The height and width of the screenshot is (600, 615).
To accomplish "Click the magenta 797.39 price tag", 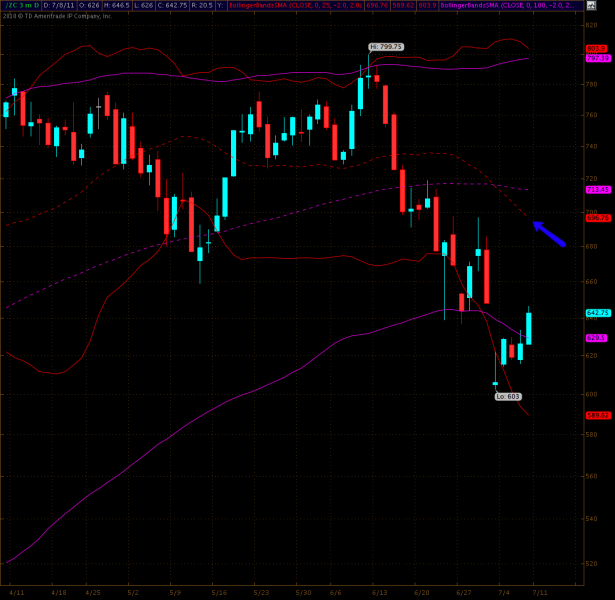I will point(598,58).
